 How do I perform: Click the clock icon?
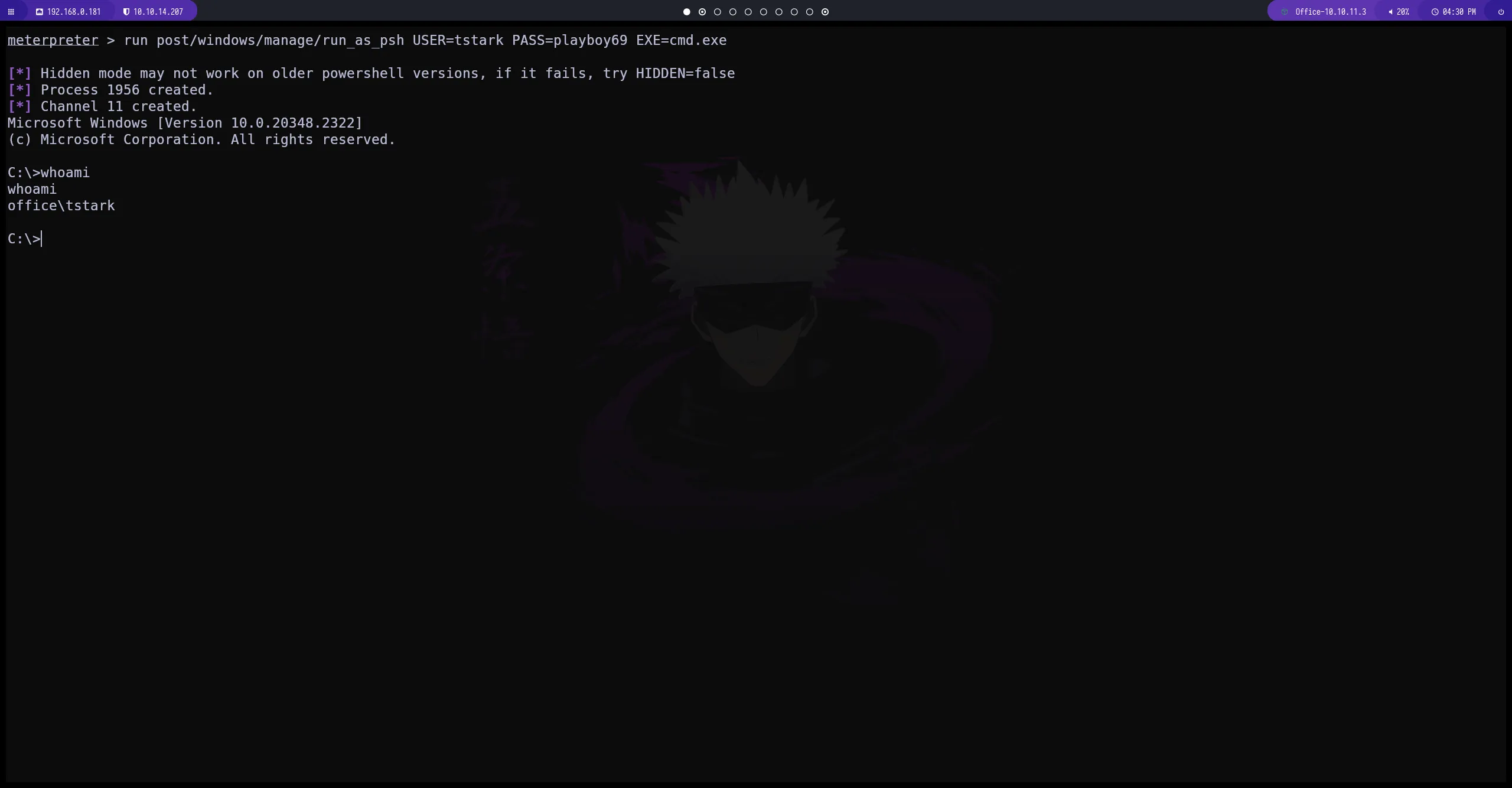click(x=1435, y=12)
